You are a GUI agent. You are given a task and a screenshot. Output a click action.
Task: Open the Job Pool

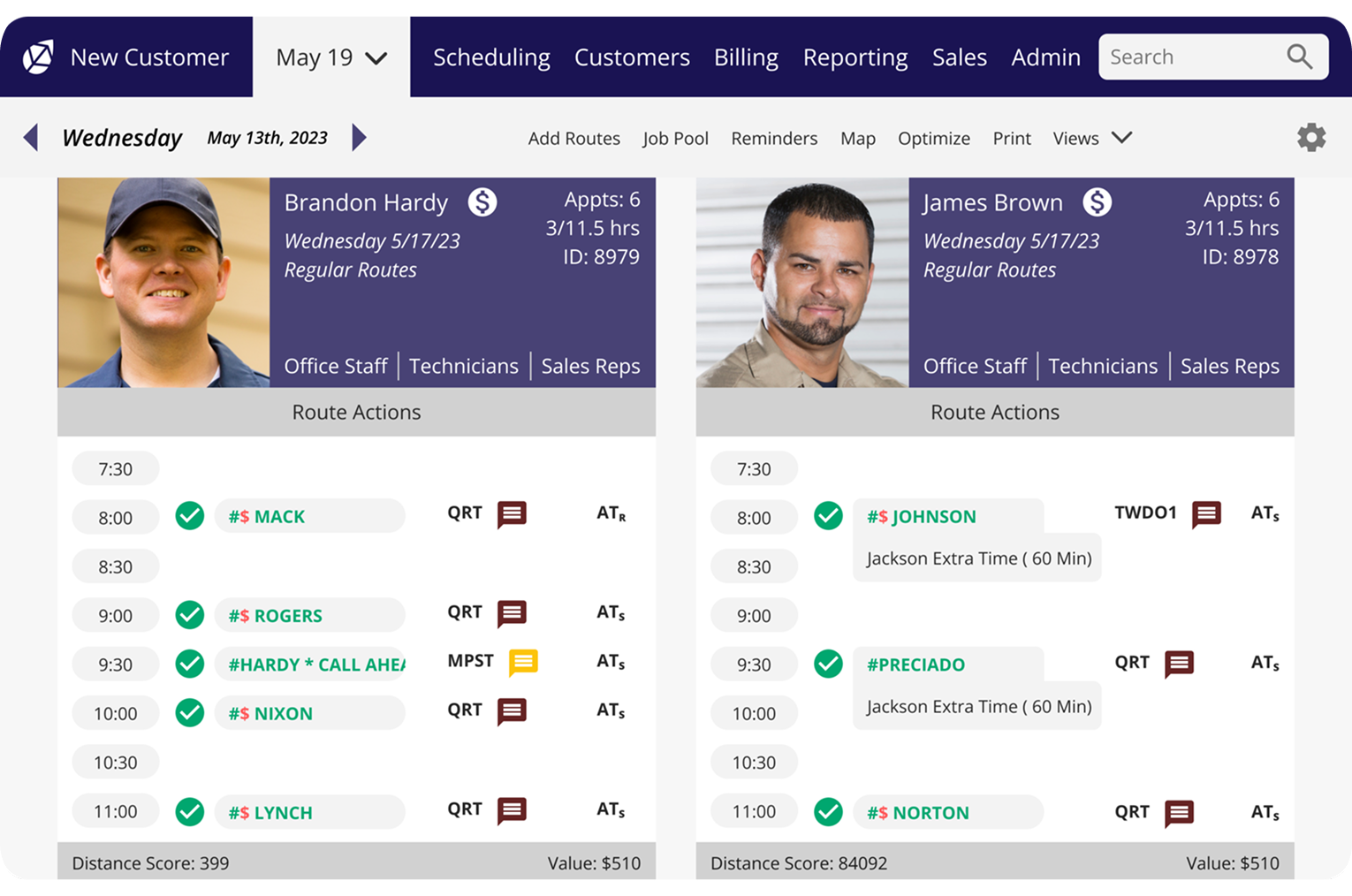point(675,139)
